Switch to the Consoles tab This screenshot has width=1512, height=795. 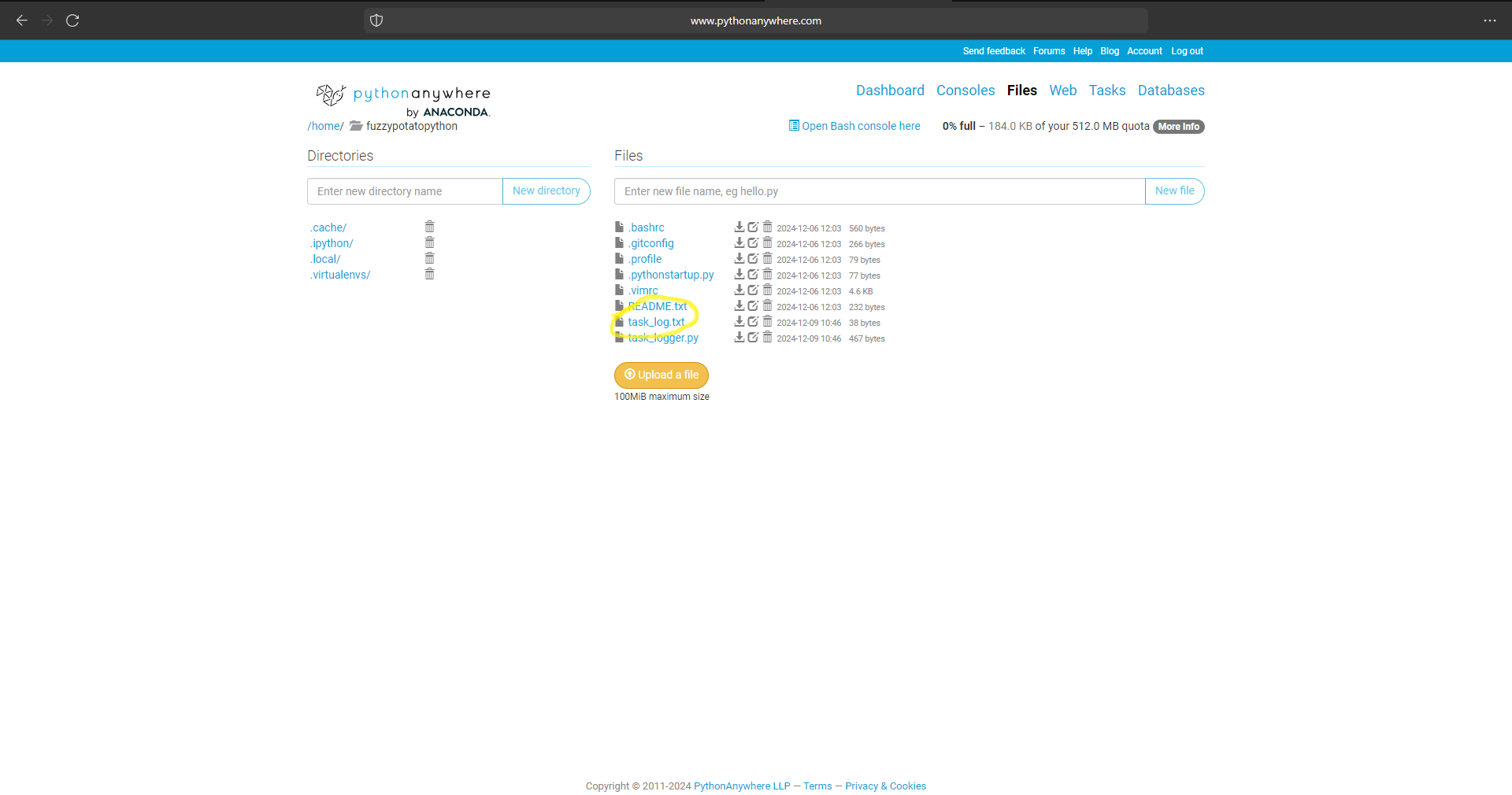[965, 91]
